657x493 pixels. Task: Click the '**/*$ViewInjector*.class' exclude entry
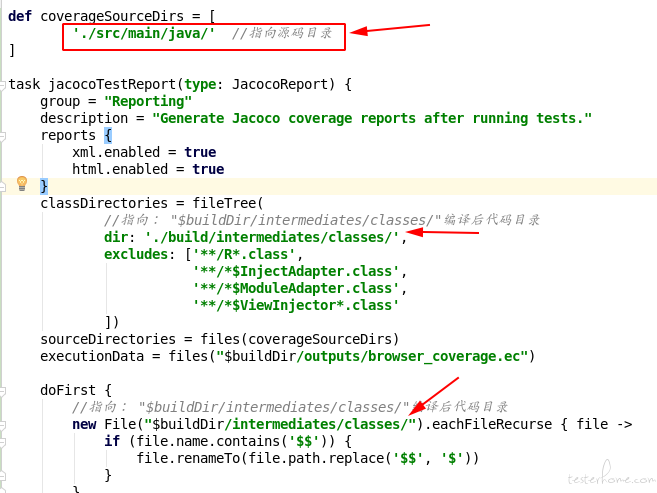click(x=296, y=305)
